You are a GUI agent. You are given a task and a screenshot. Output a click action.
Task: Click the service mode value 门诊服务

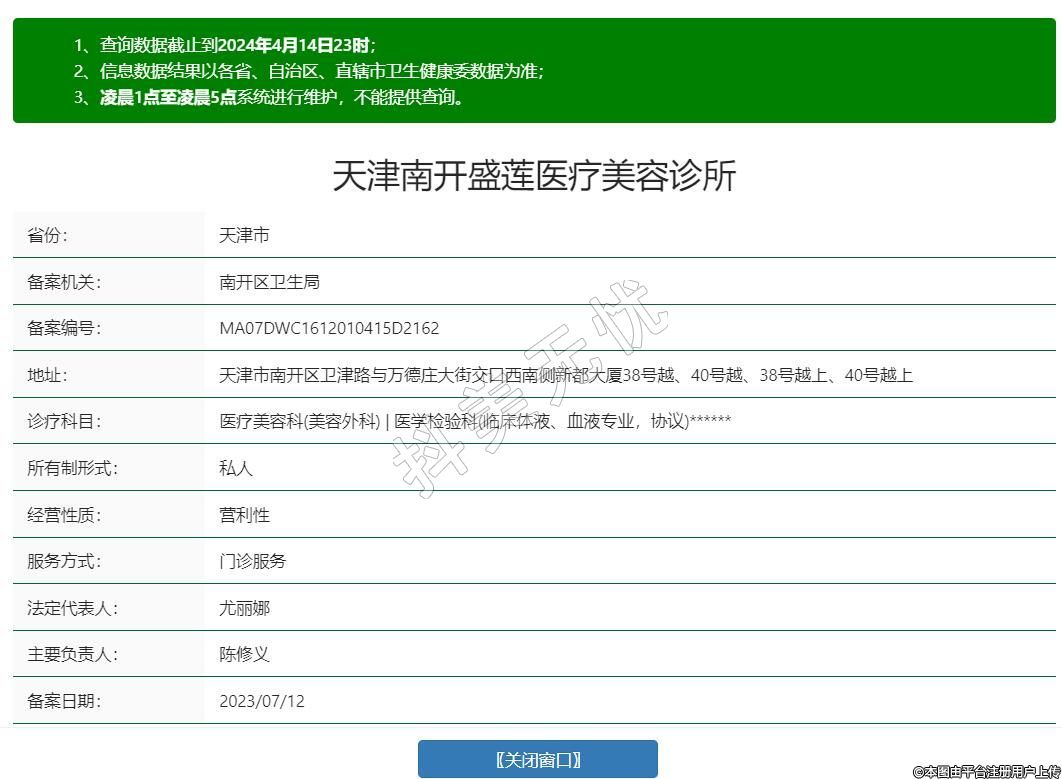point(252,561)
